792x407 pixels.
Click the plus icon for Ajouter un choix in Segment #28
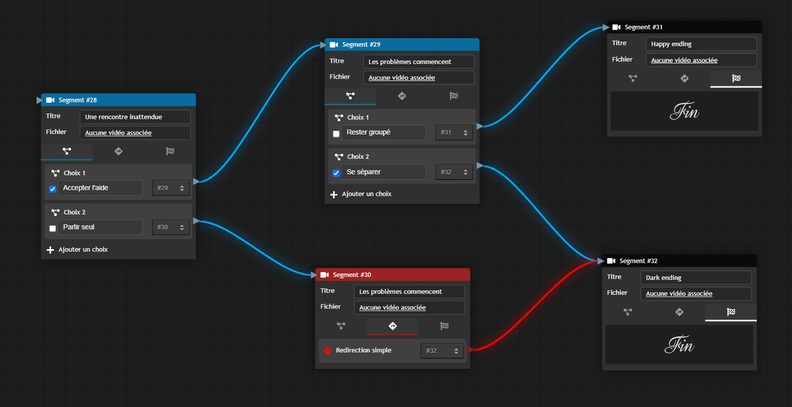[x=51, y=249]
